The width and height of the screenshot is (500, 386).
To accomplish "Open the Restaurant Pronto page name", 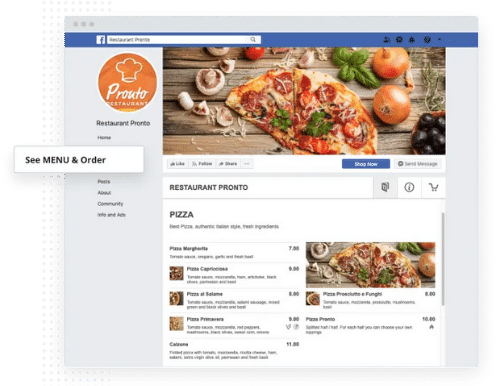I will 123,123.
